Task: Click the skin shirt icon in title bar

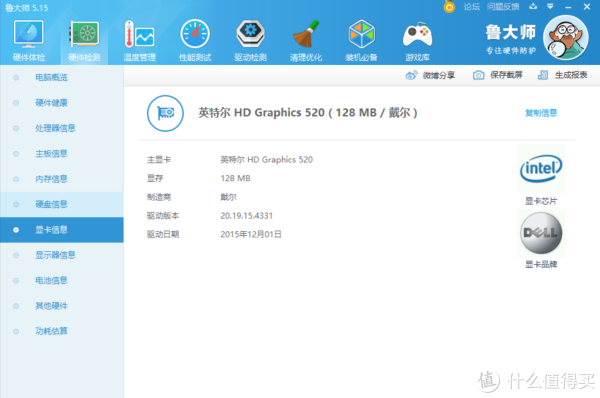Action: [533, 7]
